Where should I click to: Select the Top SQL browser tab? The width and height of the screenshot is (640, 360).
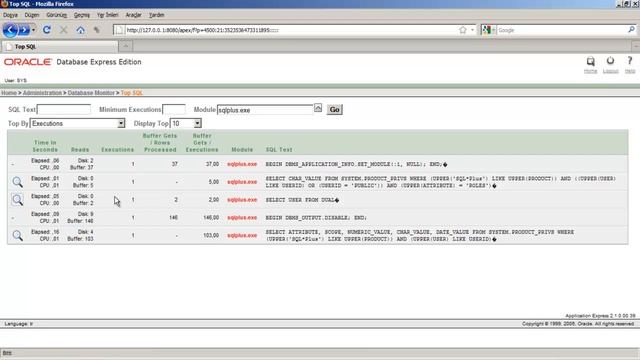(x=60, y=47)
